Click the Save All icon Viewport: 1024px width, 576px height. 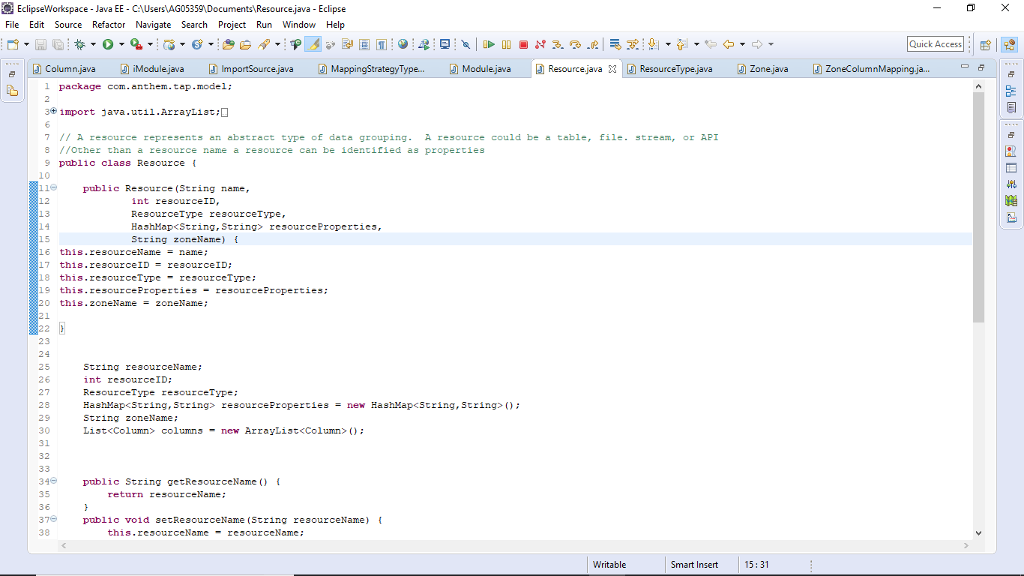point(58,44)
